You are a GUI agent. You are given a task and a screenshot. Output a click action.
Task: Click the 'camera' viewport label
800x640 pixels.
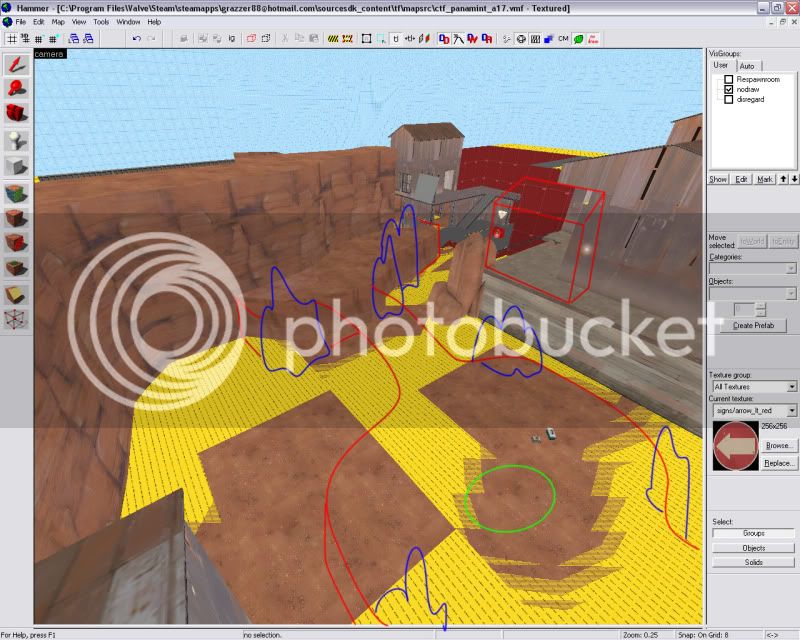[49, 54]
